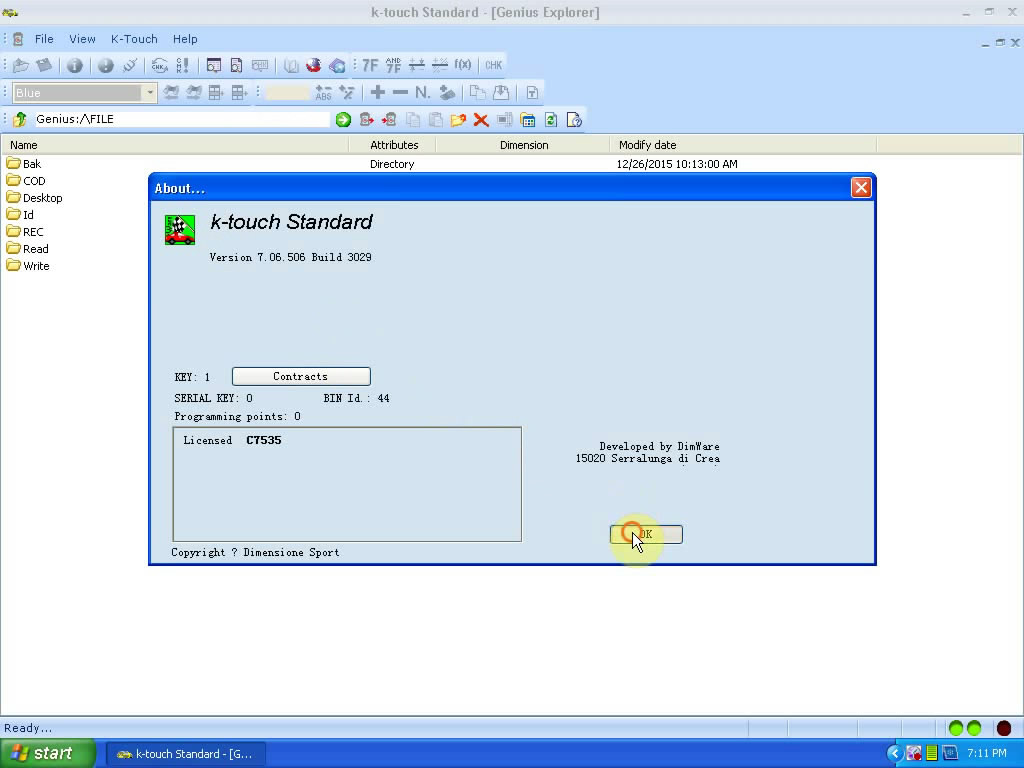Open the Blue color scheme dropdown
1024x768 pixels.
pos(150,93)
